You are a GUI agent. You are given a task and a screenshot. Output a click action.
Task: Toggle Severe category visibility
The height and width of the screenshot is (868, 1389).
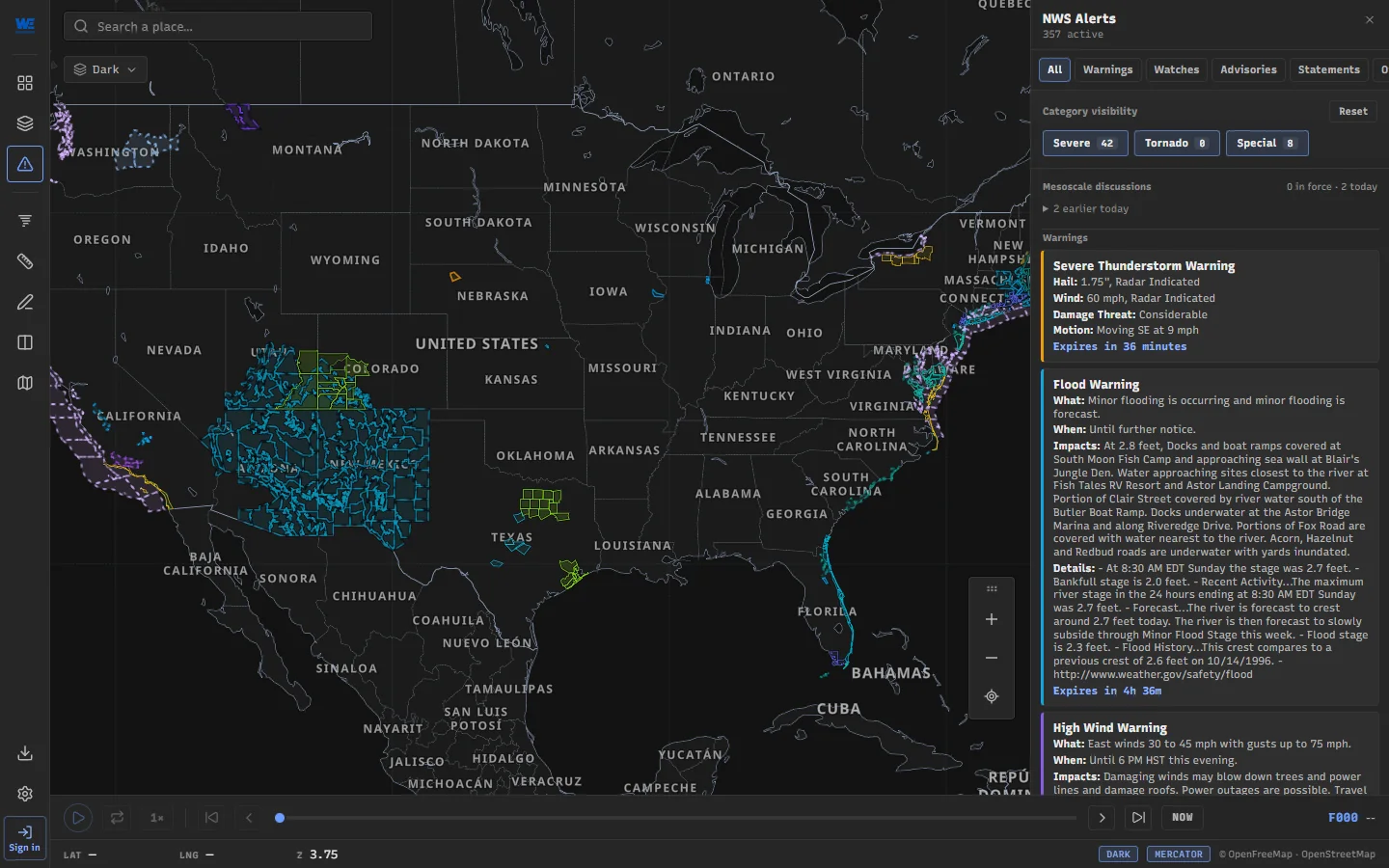click(1085, 143)
